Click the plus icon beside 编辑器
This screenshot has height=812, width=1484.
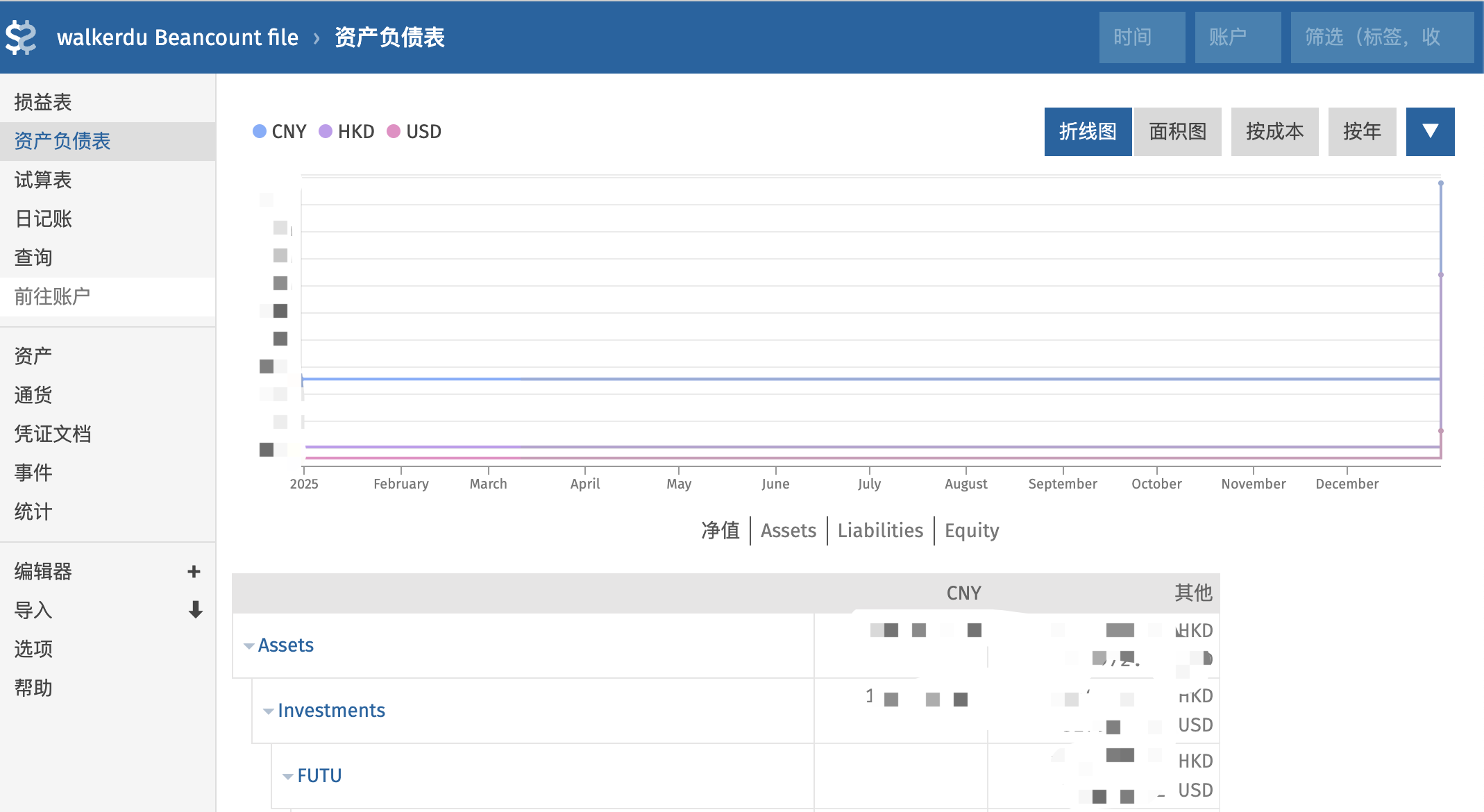[x=194, y=571]
